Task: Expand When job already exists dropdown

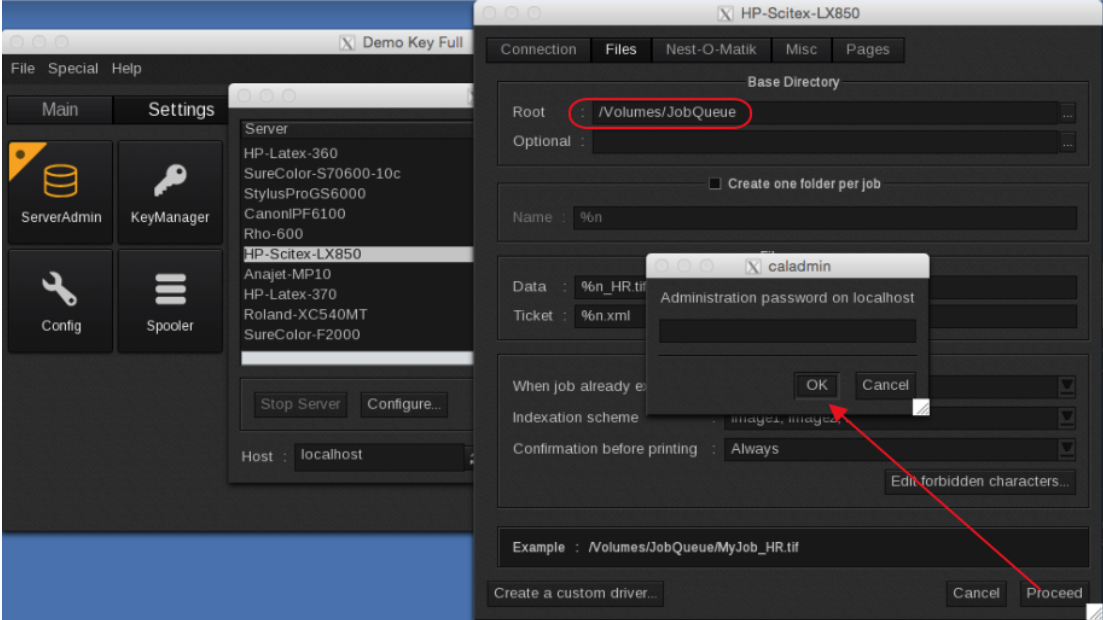Action: tap(1067, 386)
